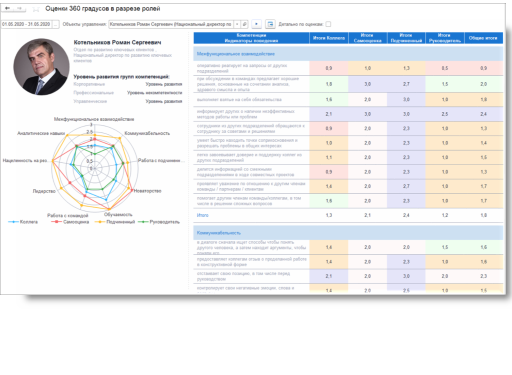This screenshot has height=375, width=512.
Task: Click Уровень некомпетентности level text
Action: tap(155, 93)
